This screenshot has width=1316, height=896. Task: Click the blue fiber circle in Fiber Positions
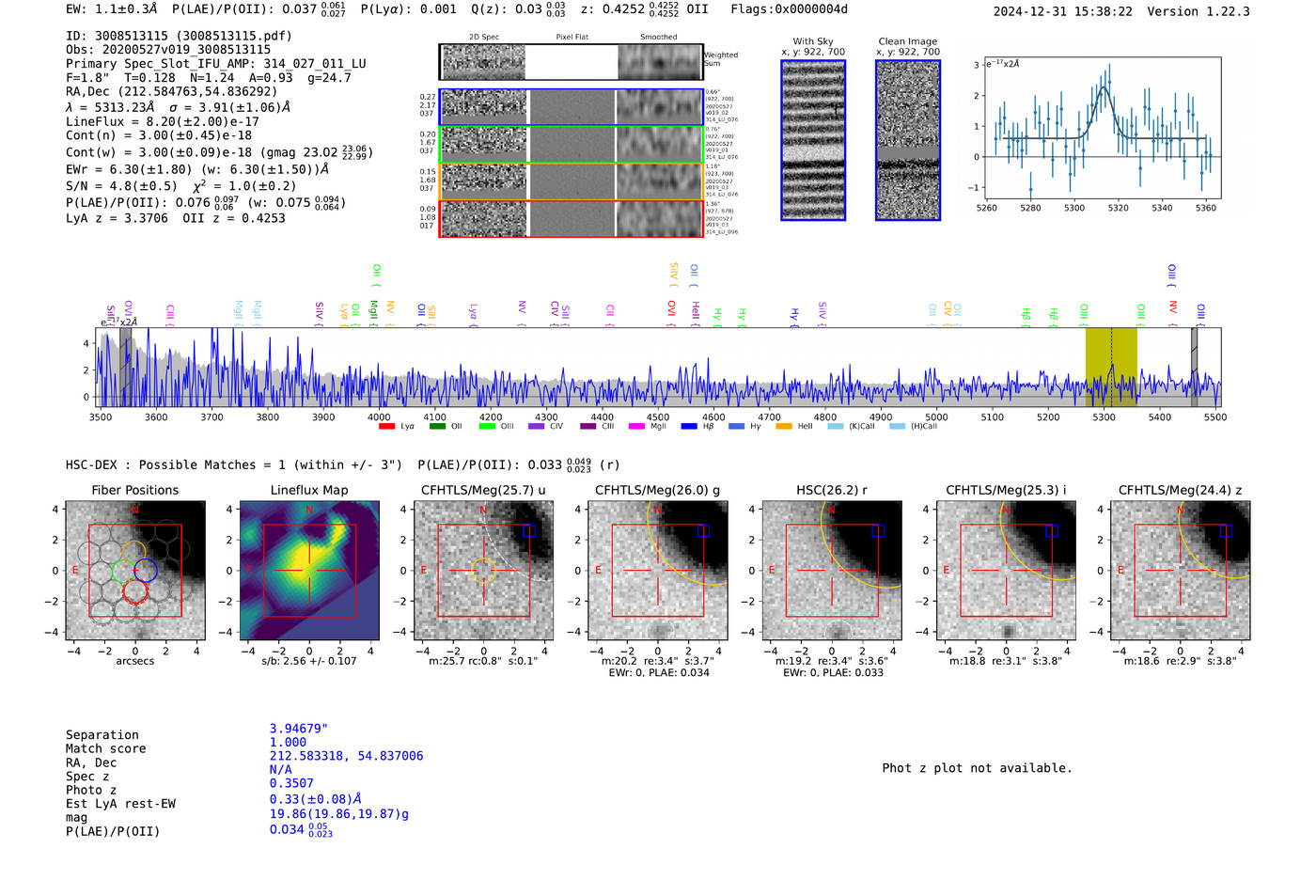coord(145,570)
